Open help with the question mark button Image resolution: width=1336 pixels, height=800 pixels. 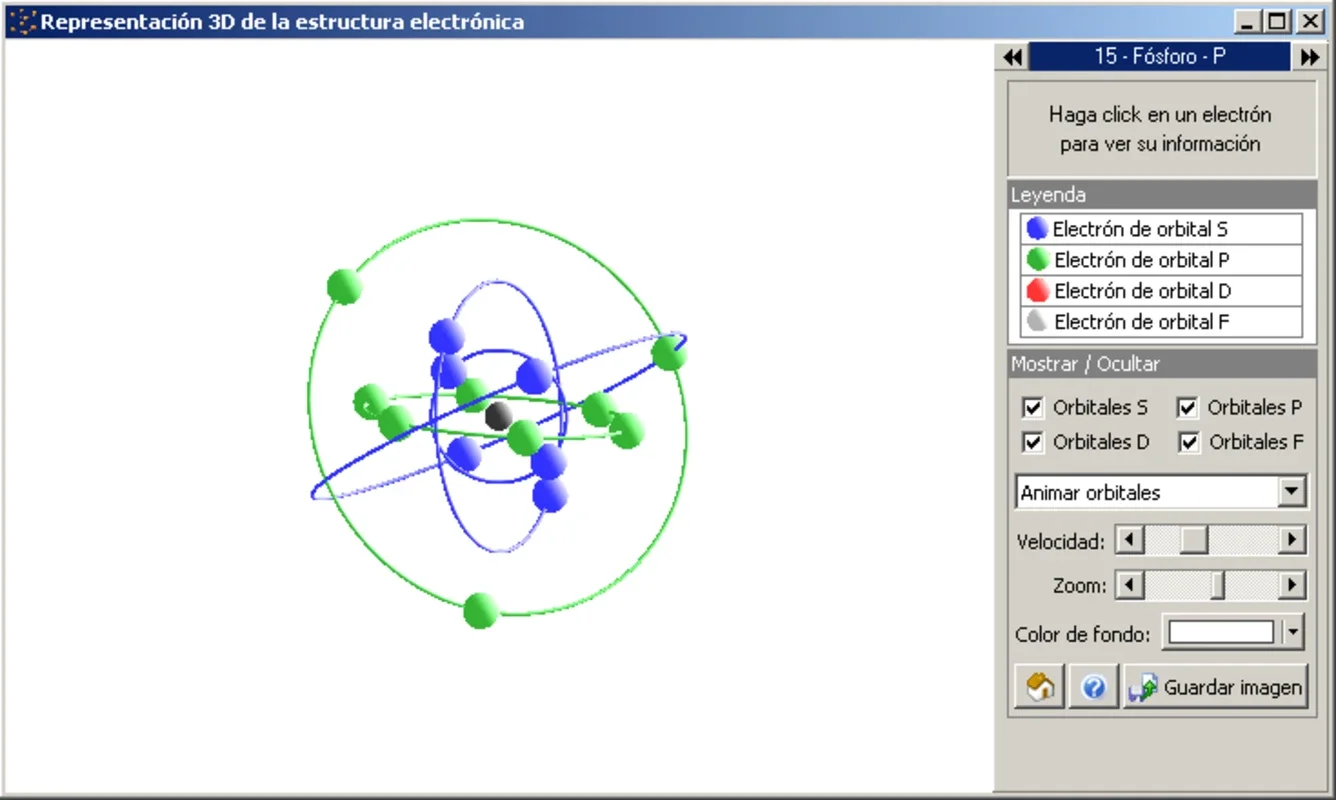tap(1094, 687)
